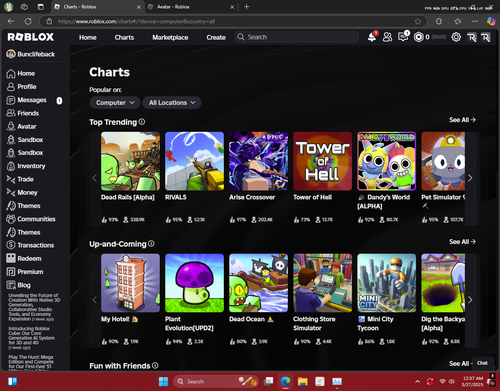This screenshot has width=500, height=391.
Task: Click the Roblox logo
Action: (x=31, y=37)
